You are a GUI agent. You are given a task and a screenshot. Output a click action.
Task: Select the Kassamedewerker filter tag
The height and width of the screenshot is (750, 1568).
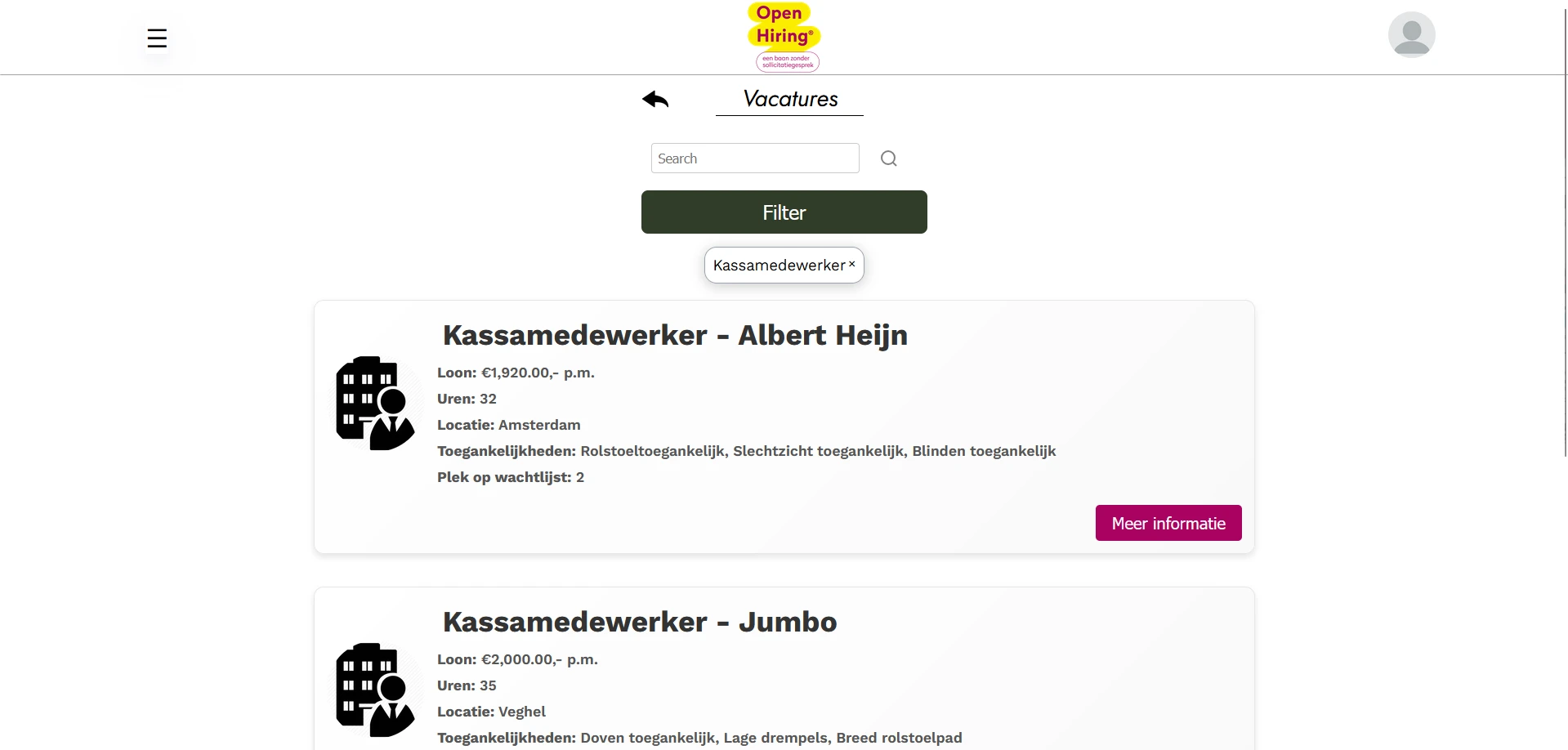pyautogui.click(x=778, y=265)
